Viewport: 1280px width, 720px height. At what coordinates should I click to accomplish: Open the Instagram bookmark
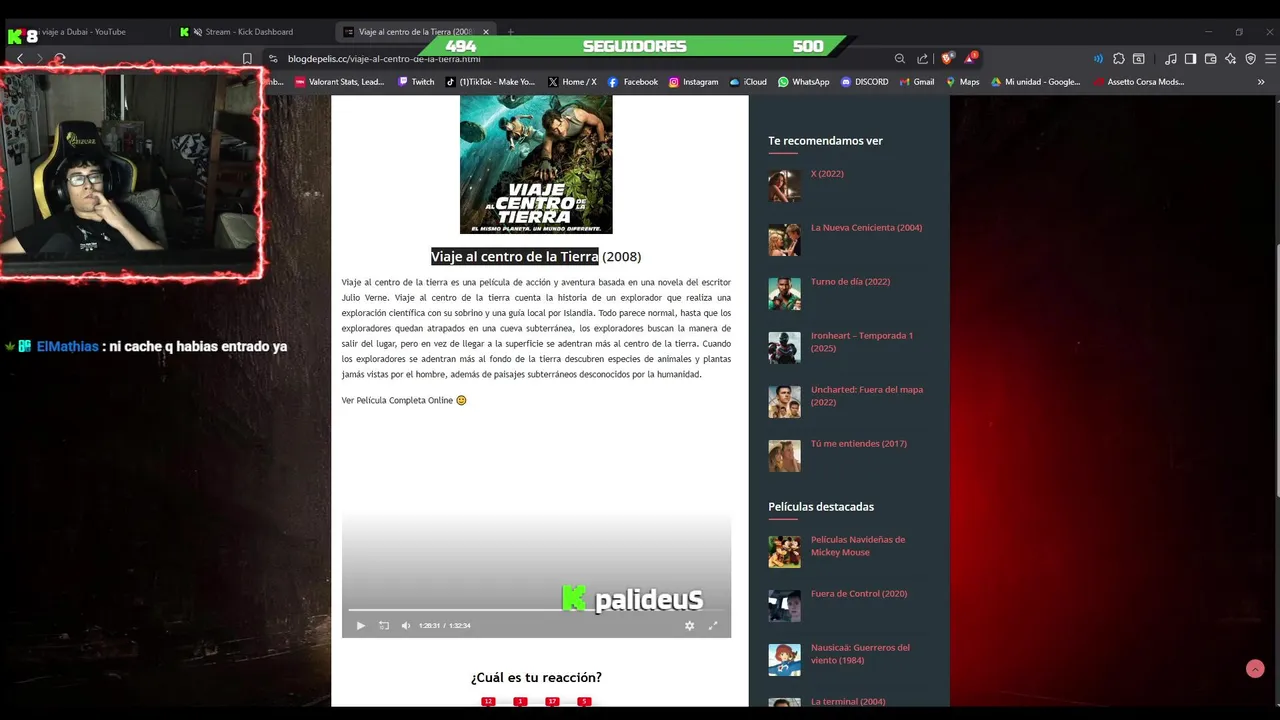click(694, 82)
